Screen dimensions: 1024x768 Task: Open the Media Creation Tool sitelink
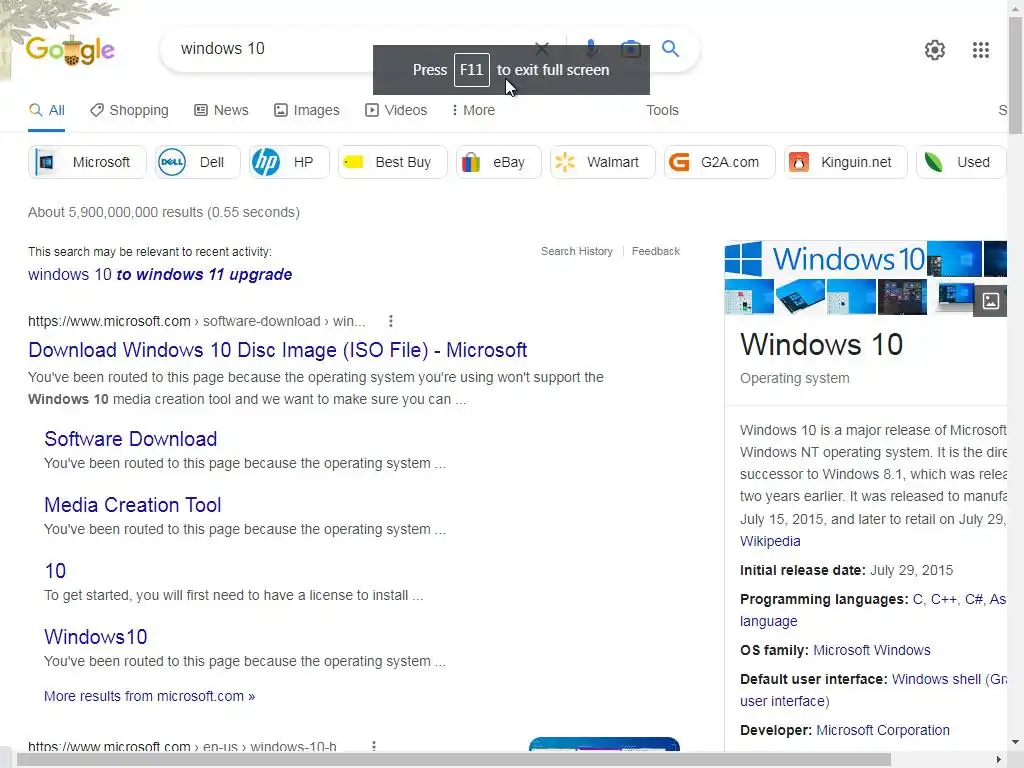click(x=133, y=505)
